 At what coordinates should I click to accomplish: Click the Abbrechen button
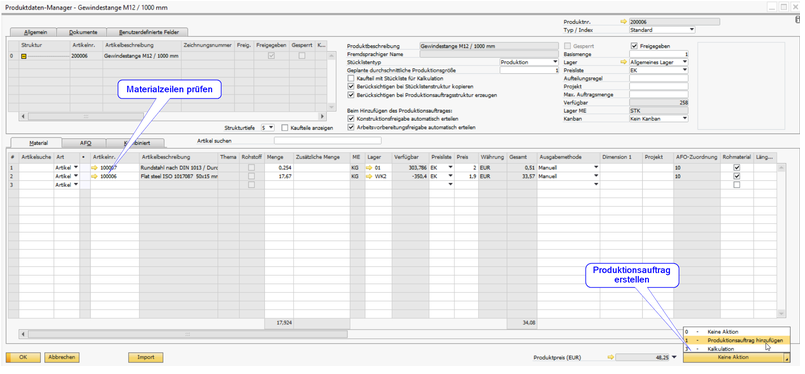pos(62,358)
